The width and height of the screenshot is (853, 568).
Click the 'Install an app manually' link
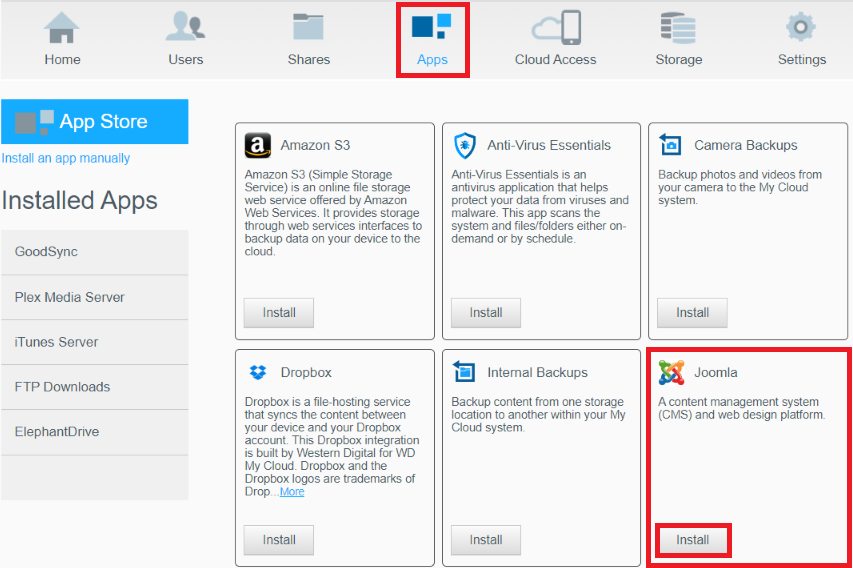pos(66,158)
